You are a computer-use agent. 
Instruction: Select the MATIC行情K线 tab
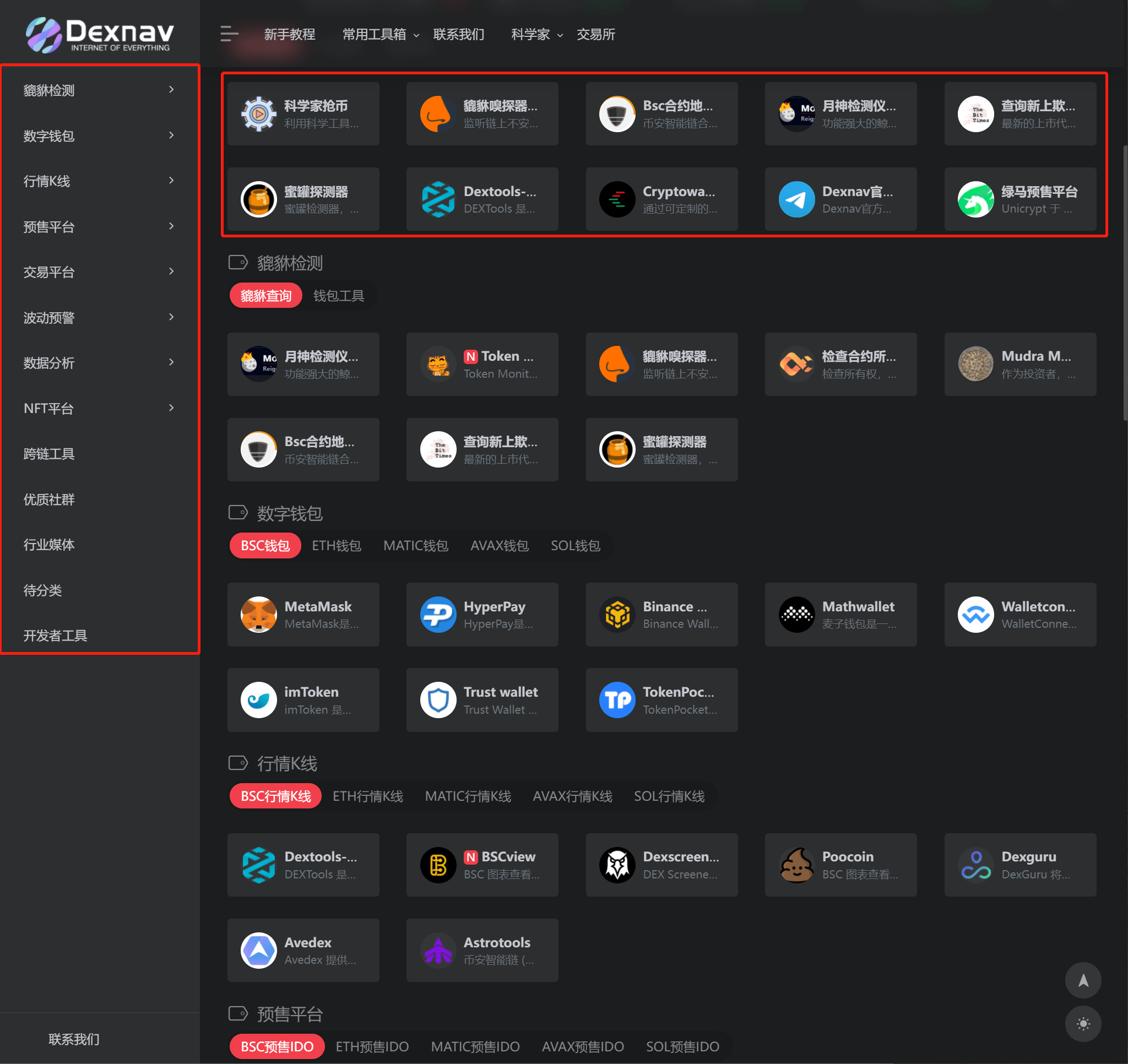(x=468, y=796)
